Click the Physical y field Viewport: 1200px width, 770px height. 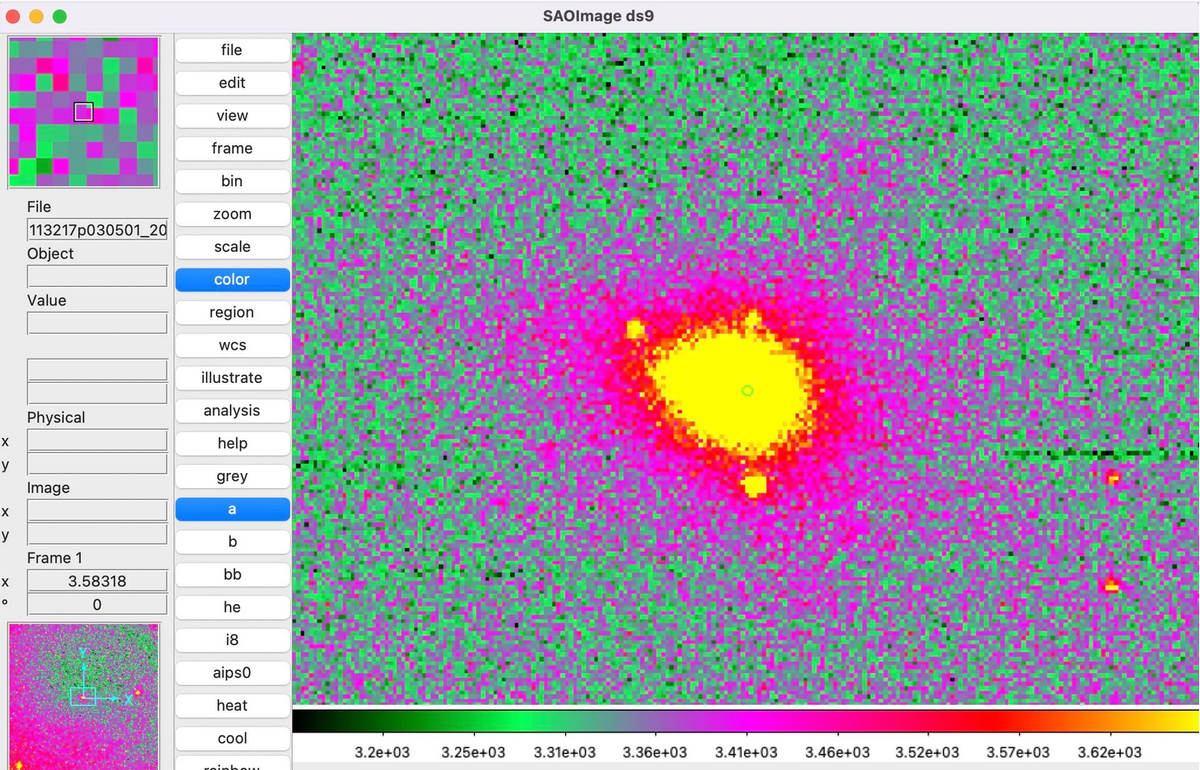97,464
